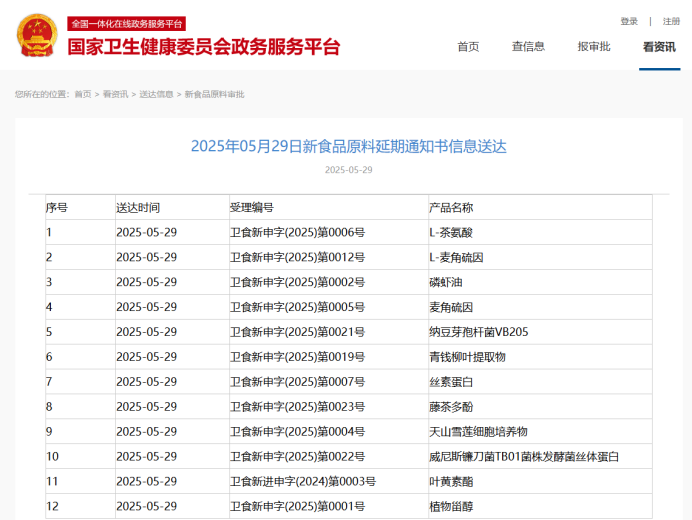Image resolution: width=692 pixels, height=520 pixels.
Task: Click 首页 in the breadcrumb
Action: (83, 94)
